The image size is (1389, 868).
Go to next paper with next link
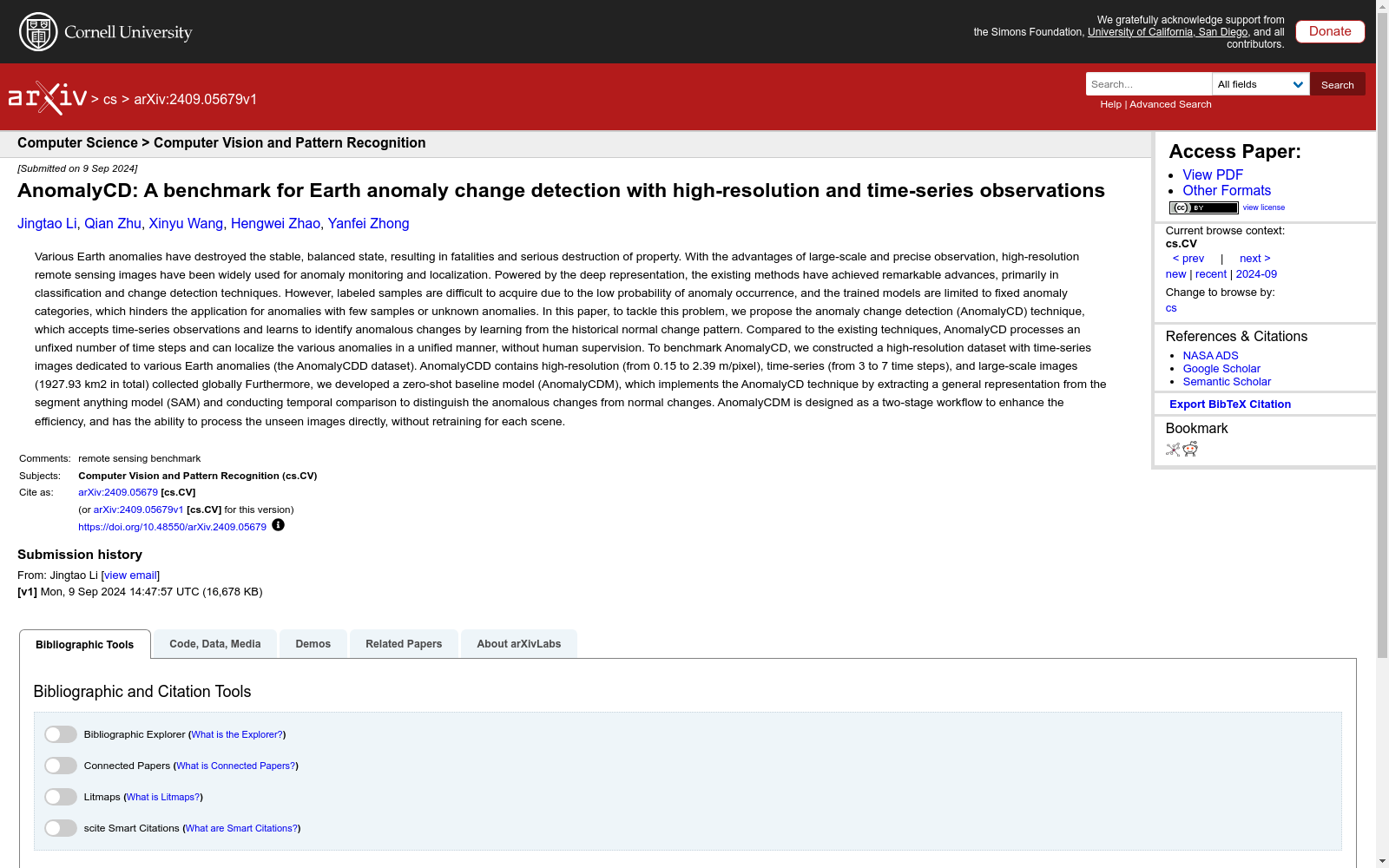[1254, 259]
